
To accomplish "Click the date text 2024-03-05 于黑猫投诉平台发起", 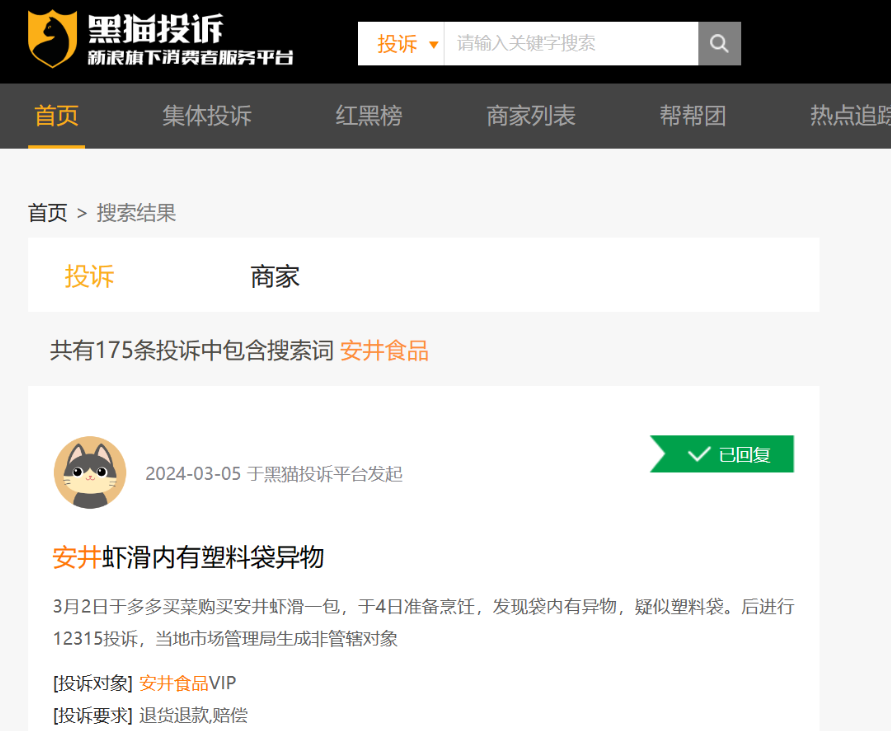I will tap(274, 474).
